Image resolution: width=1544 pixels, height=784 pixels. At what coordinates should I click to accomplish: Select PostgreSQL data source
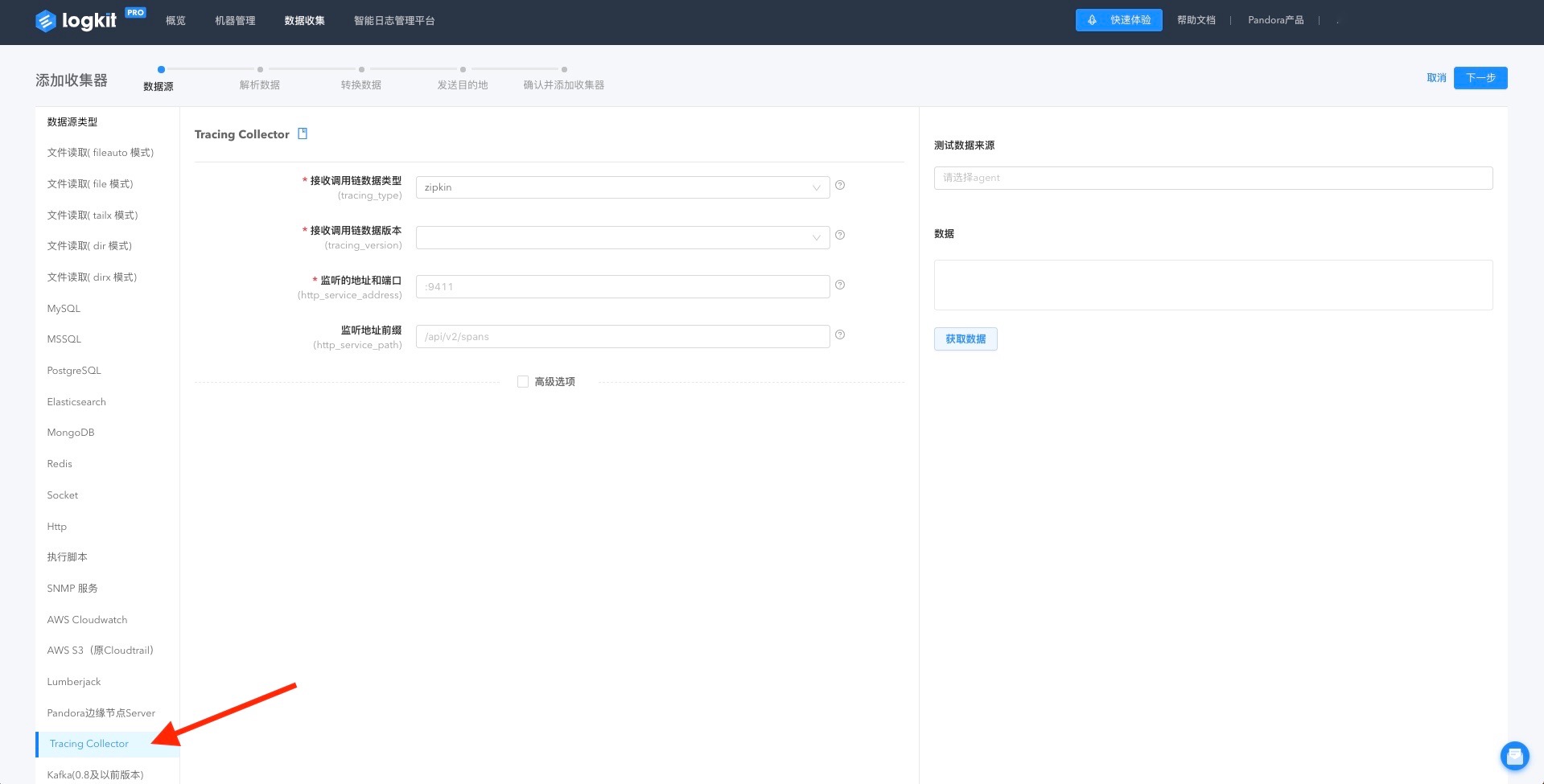pyautogui.click(x=74, y=371)
